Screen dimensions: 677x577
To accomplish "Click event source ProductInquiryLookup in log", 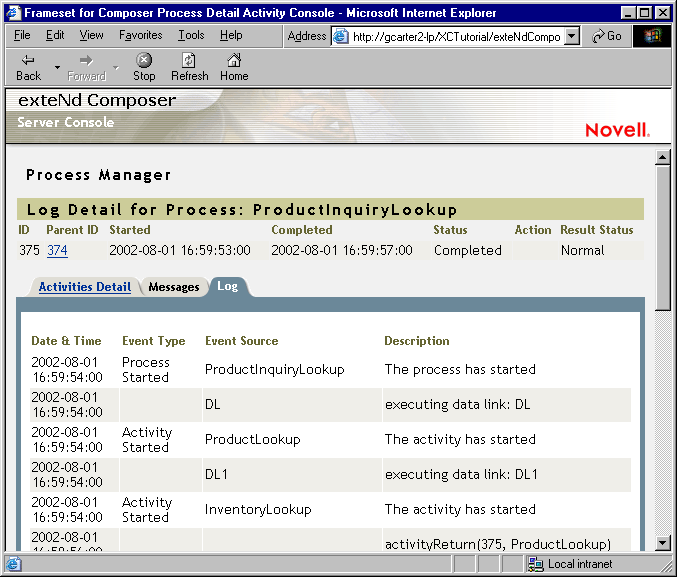I will (275, 369).
